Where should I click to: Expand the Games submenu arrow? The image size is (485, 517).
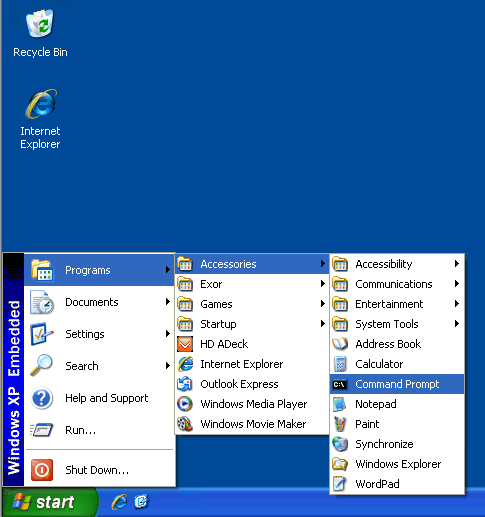[322, 304]
